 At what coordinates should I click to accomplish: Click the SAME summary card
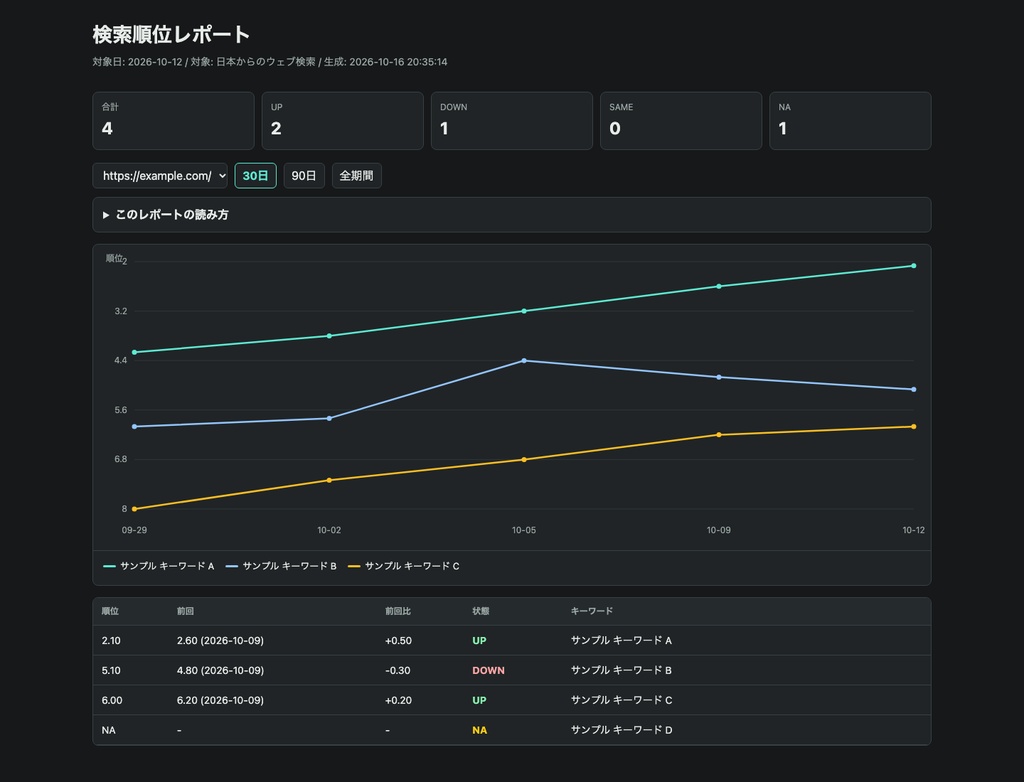coord(680,121)
